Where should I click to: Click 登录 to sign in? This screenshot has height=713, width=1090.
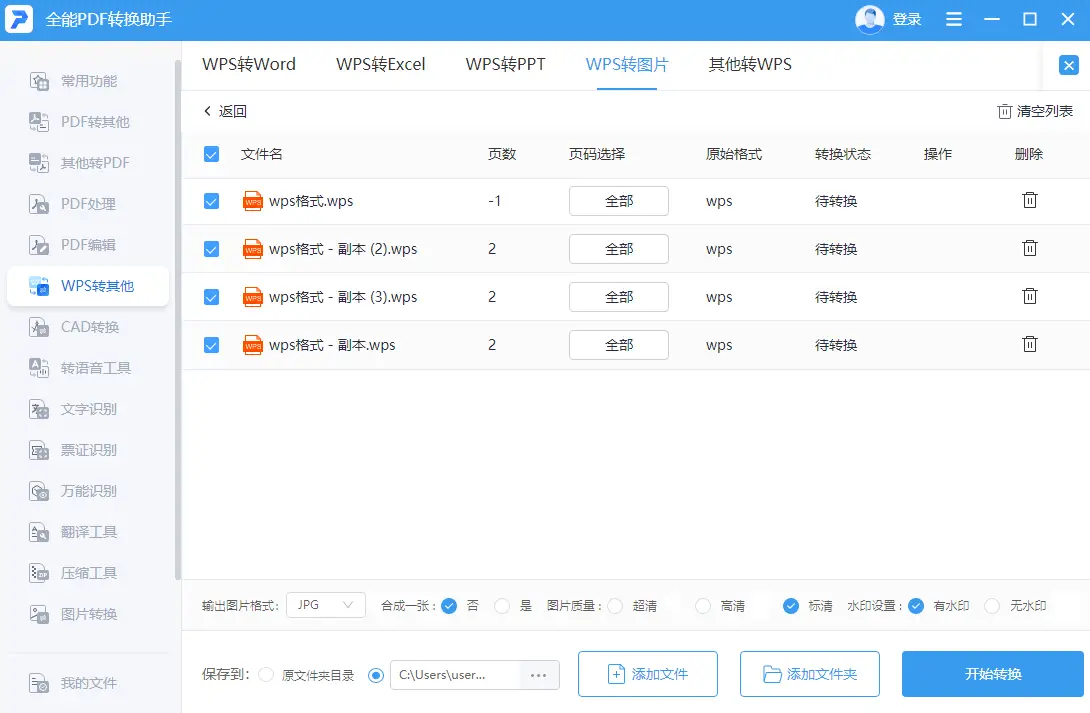[x=907, y=19]
